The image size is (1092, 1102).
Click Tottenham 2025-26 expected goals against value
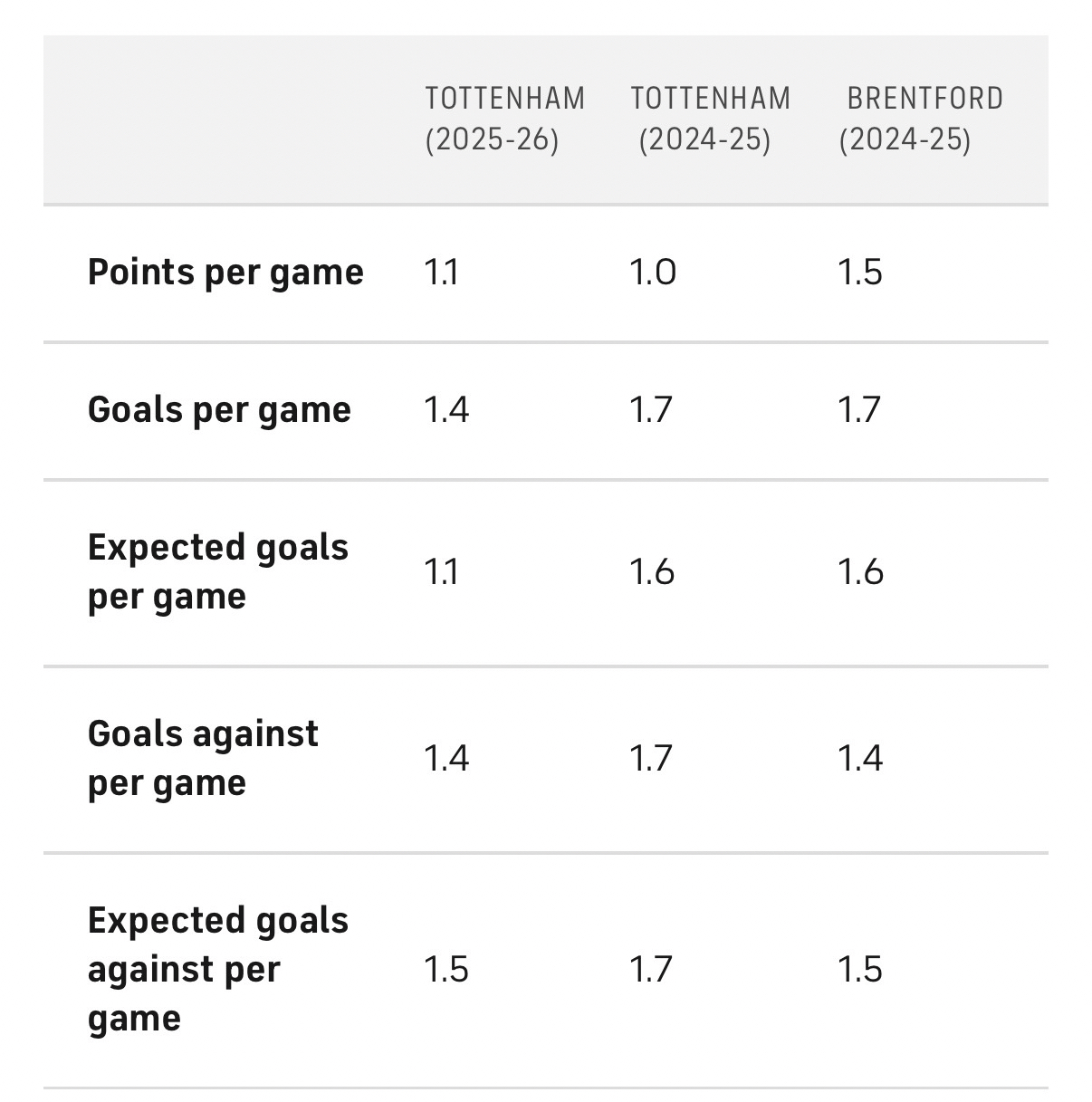(x=446, y=969)
